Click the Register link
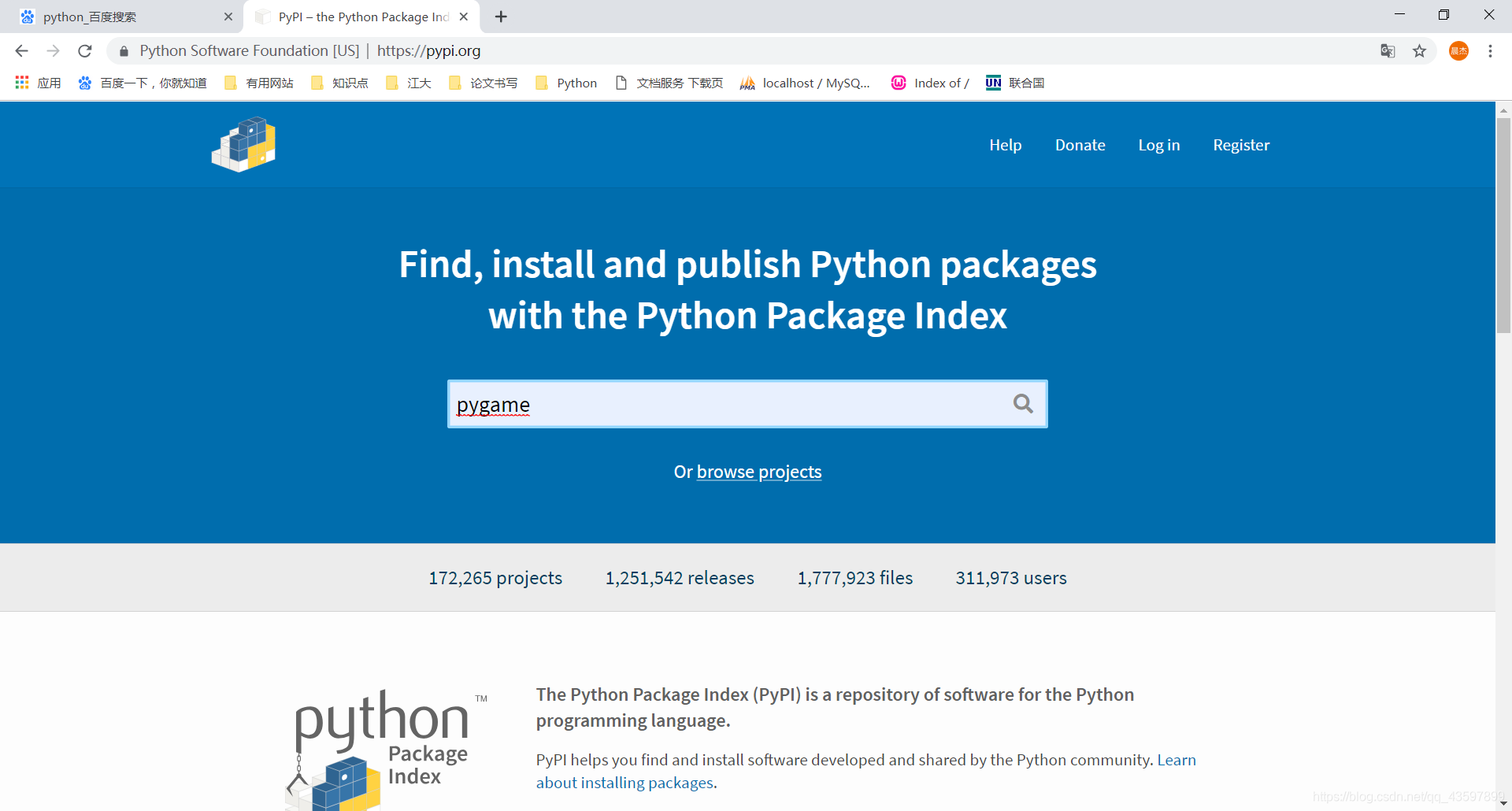The height and width of the screenshot is (811, 1512). pos(1241,145)
